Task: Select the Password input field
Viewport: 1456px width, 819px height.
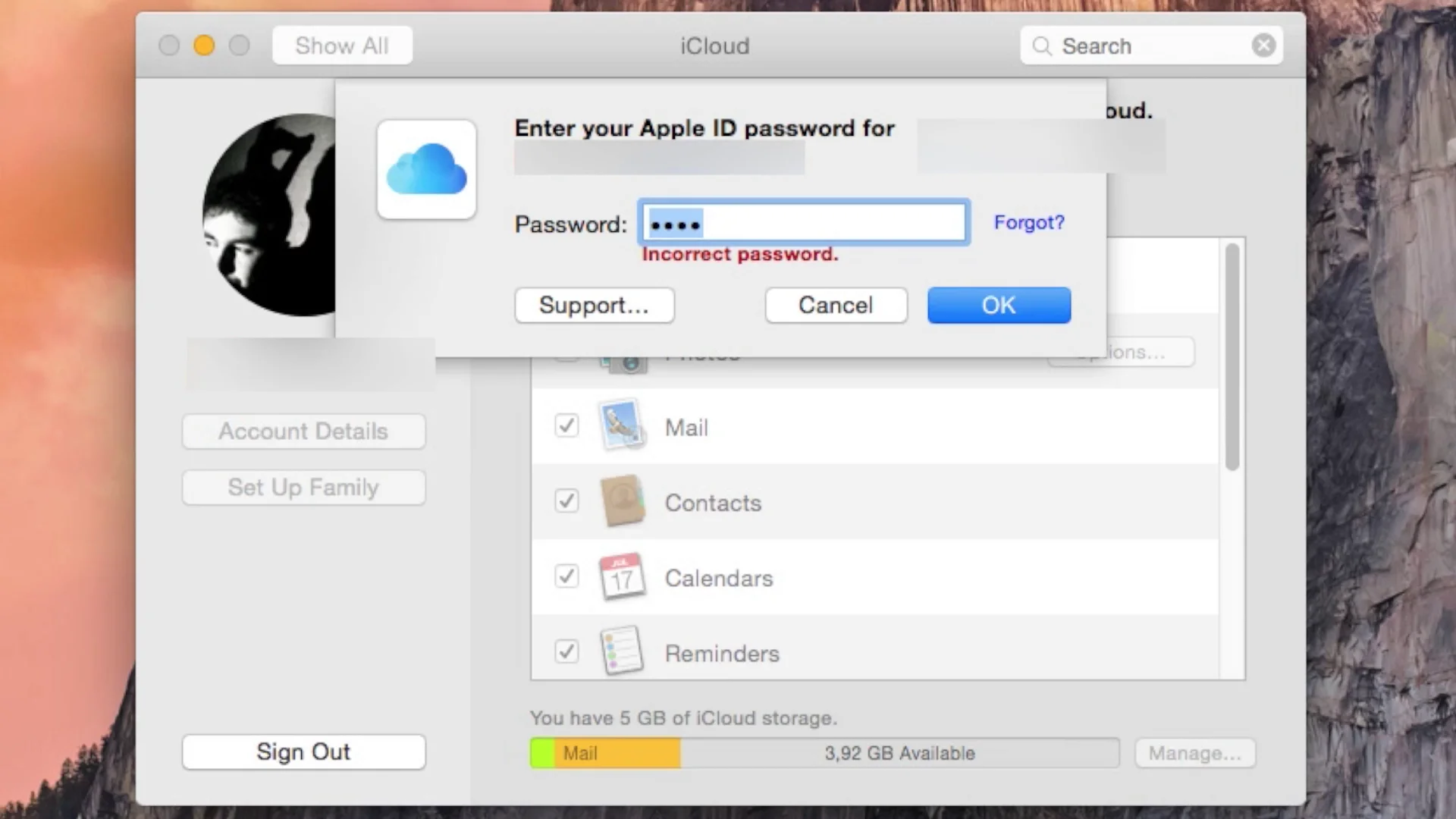Action: pos(803,222)
